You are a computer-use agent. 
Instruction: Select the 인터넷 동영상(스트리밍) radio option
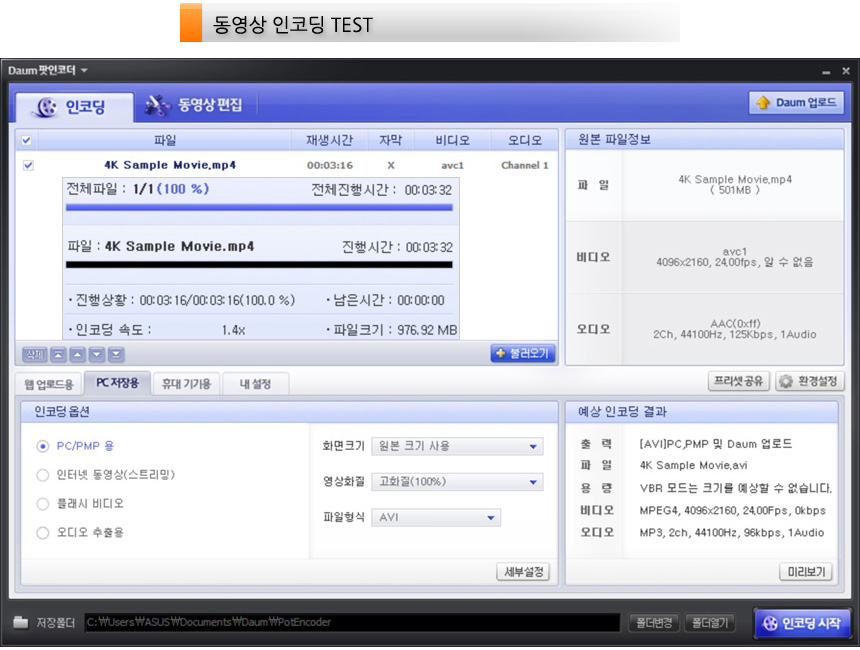[43, 475]
